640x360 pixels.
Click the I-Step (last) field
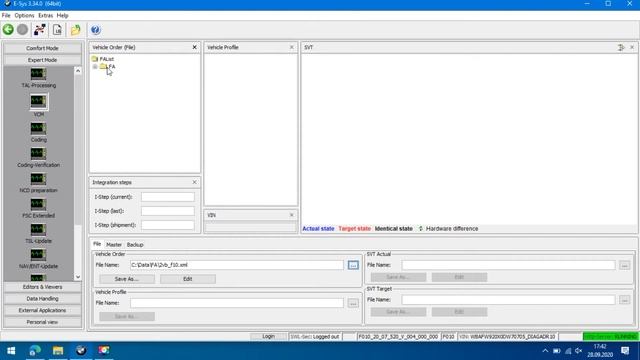coord(168,211)
